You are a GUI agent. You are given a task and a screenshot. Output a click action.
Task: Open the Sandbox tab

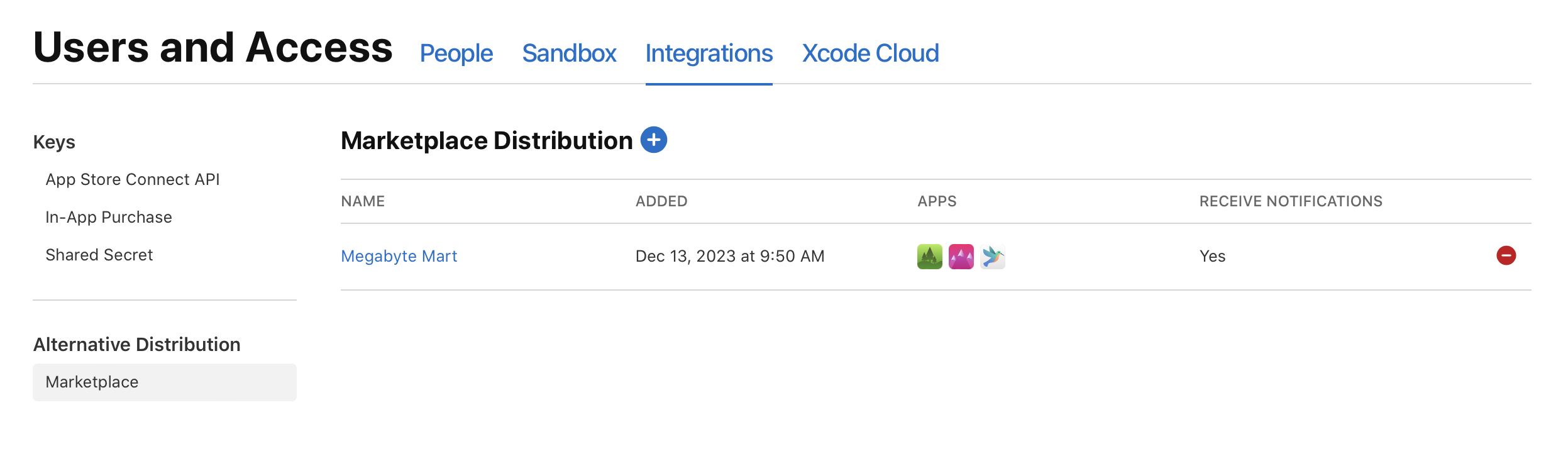point(569,53)
